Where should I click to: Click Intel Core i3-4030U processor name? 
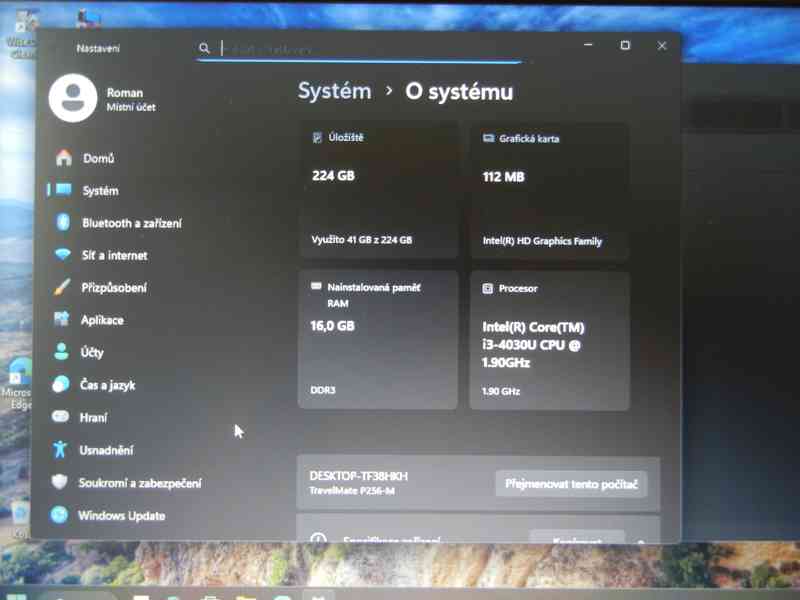pos(533,345)
